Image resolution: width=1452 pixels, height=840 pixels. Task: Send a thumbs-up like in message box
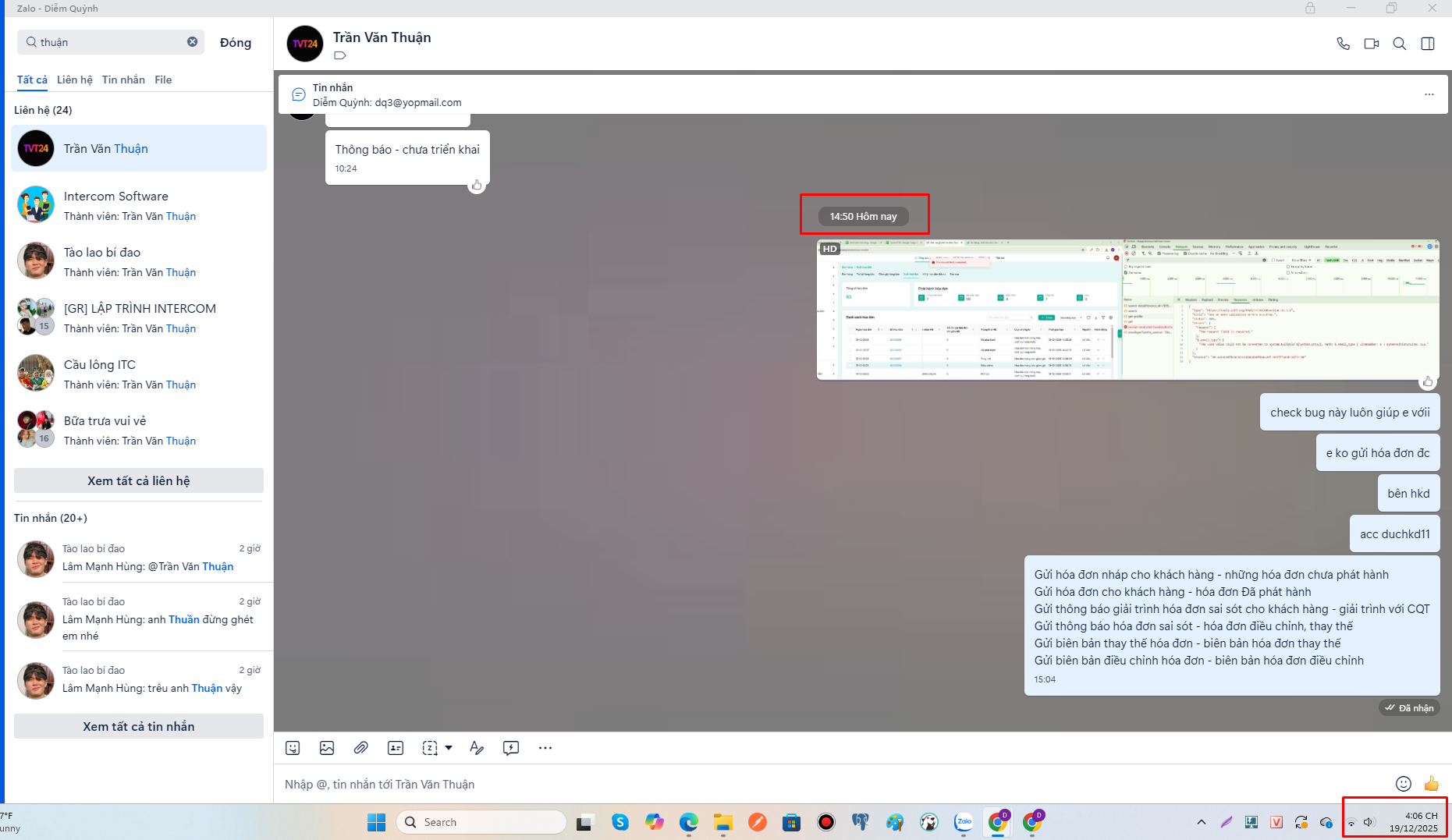click(1431, 784)
